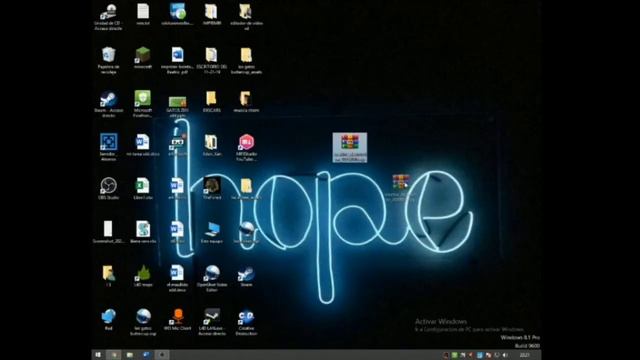Click the highlighted WinRAR archive on desktop
The height and width of the screenshot is (360, 640).
click(x=350, y=147)
